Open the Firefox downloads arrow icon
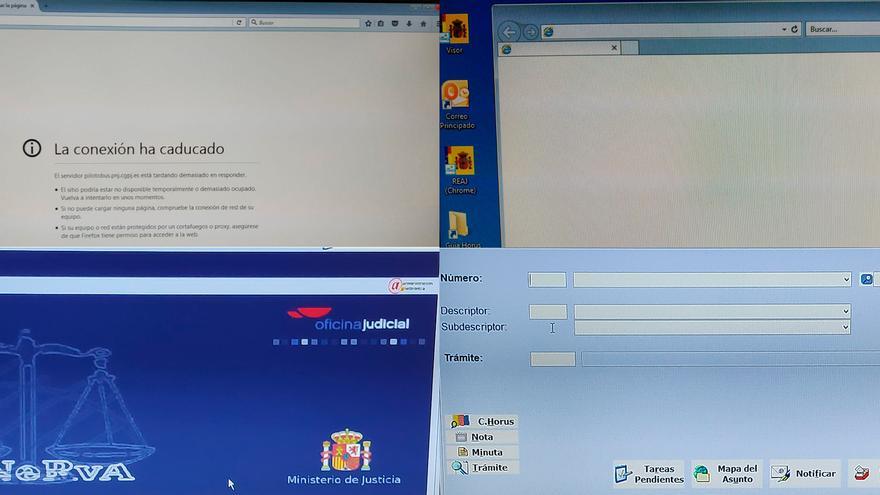This screenshot has width=880, height=495. click(x=409, y=24)
